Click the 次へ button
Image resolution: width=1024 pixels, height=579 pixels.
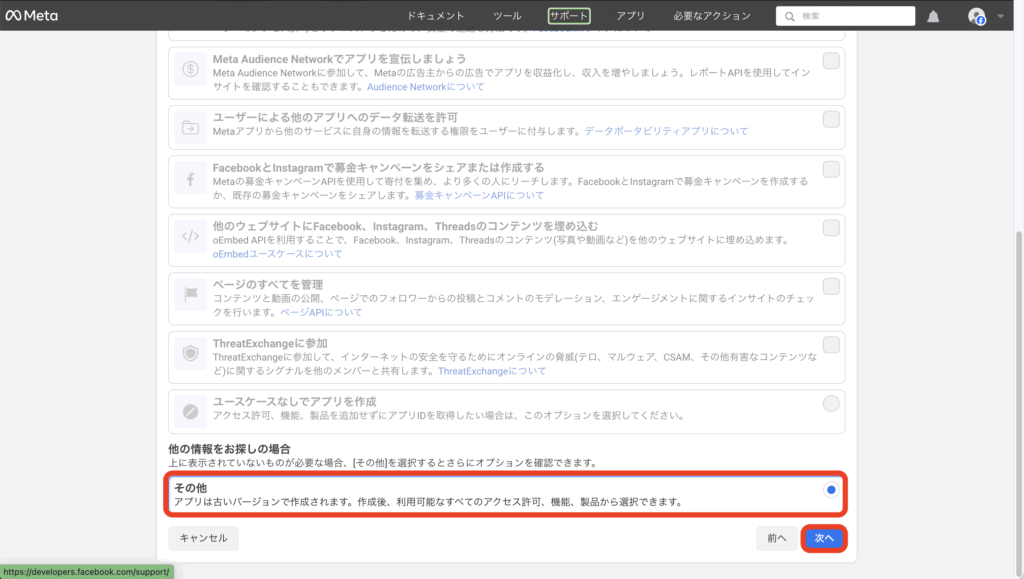tap(824, 538)
